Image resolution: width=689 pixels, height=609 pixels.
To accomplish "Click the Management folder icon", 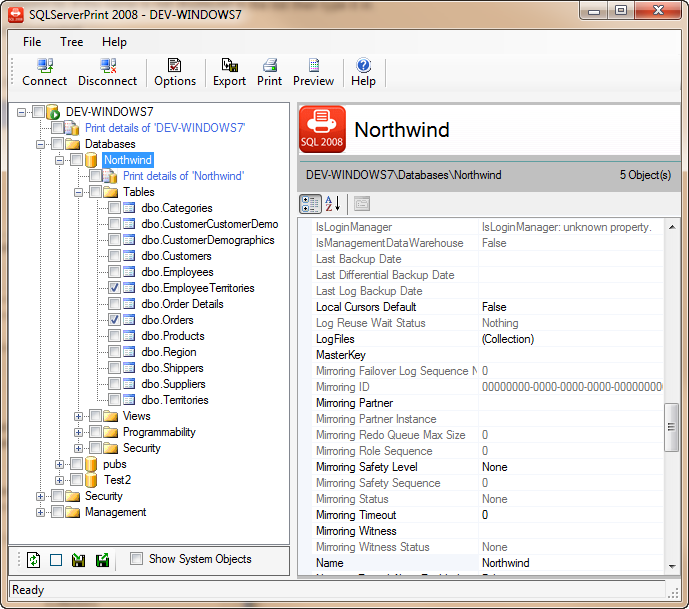I will coord(73,512).
